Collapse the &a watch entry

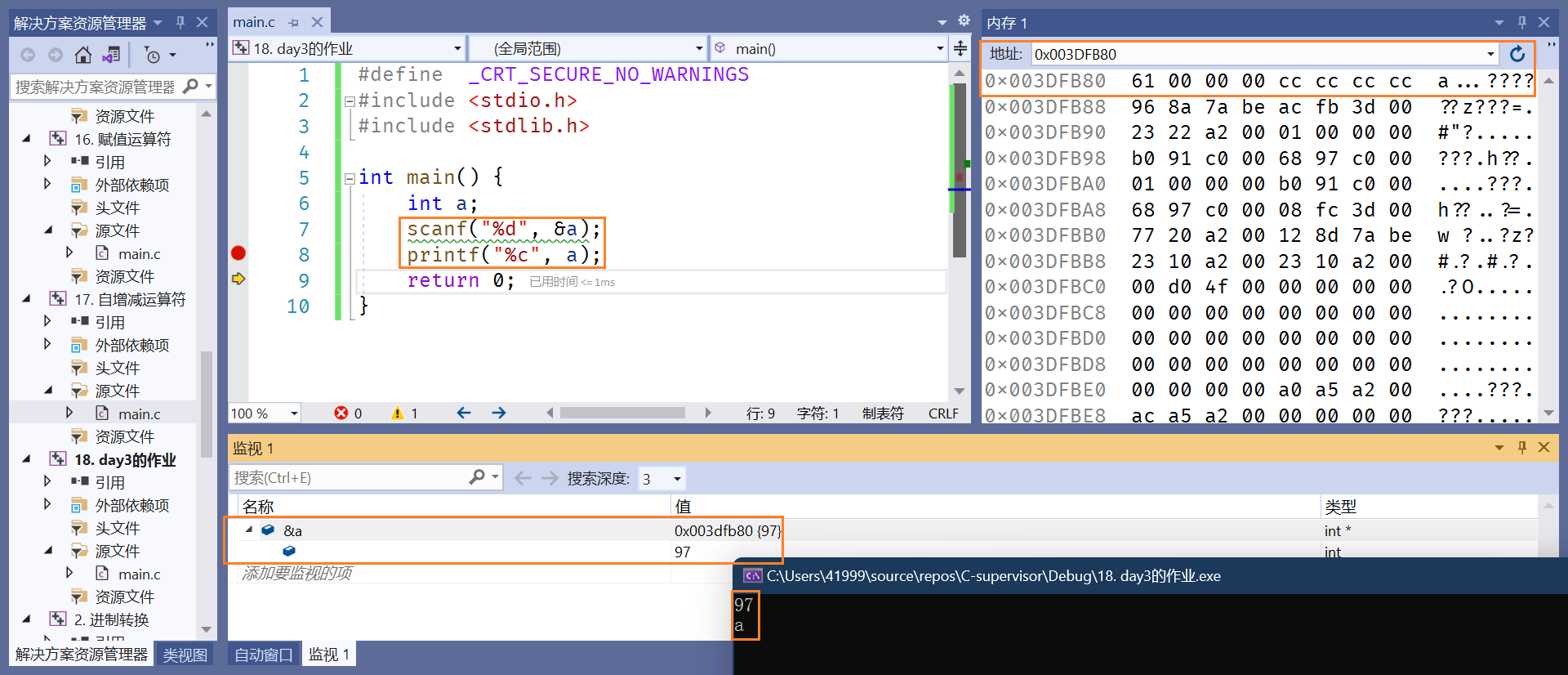[249, 530]
